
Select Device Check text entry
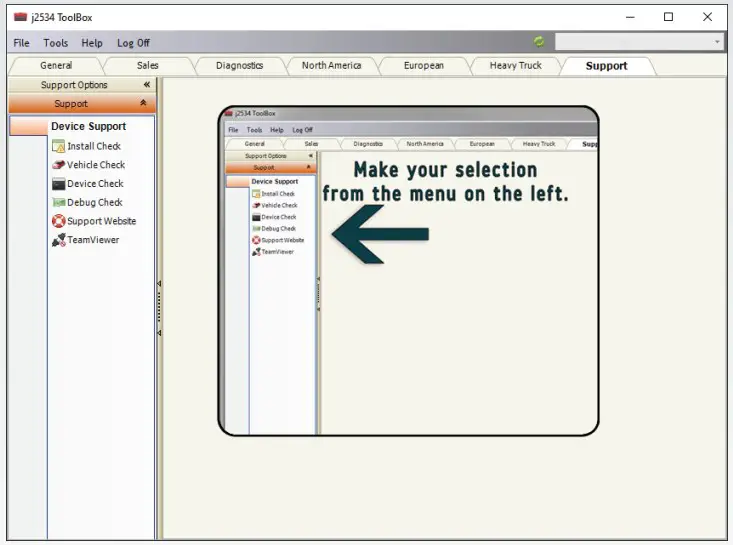tap(95, 184)
